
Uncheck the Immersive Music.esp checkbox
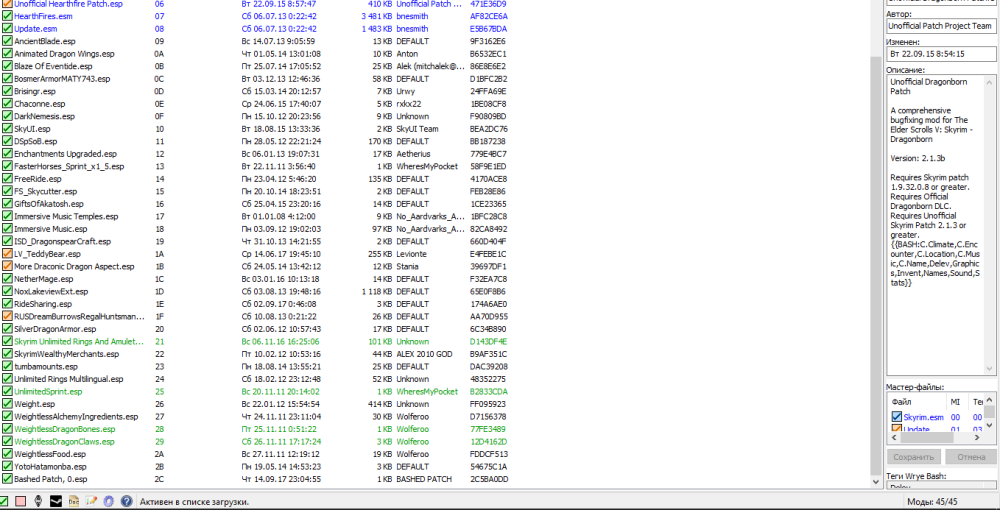tap(7, 229)
